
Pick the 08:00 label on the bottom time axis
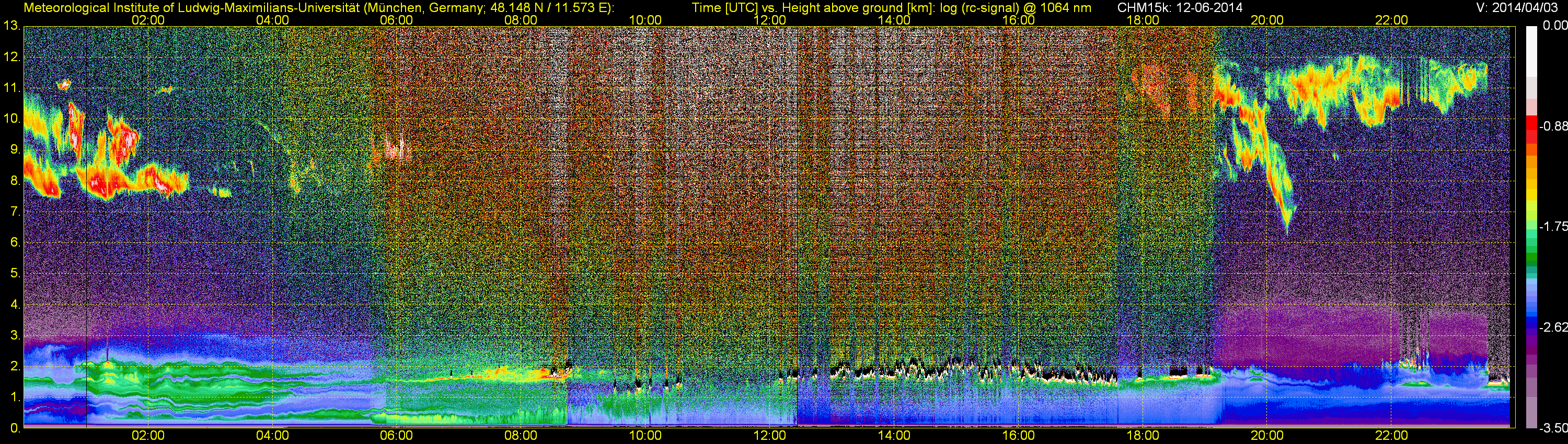pos(521,436)
